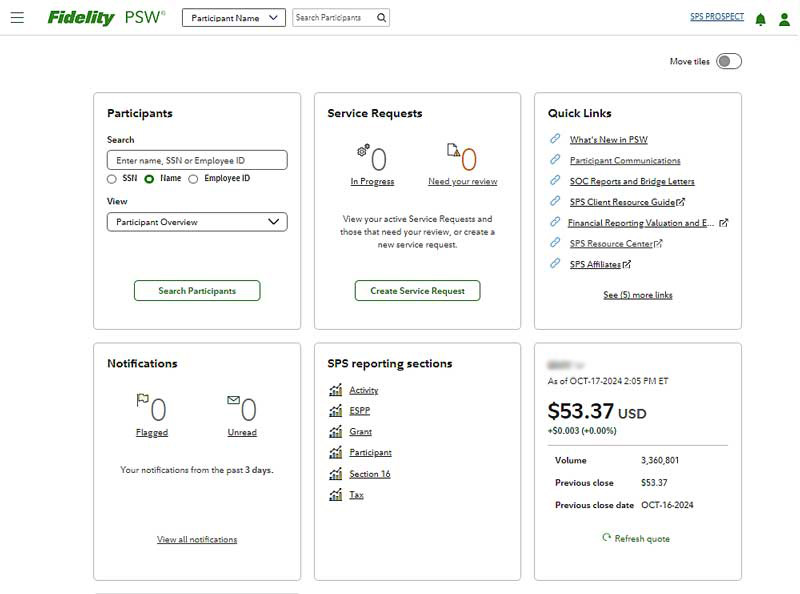Open the hamburger navigation menu
800x594 pixels.
click(x=17, y=18)
